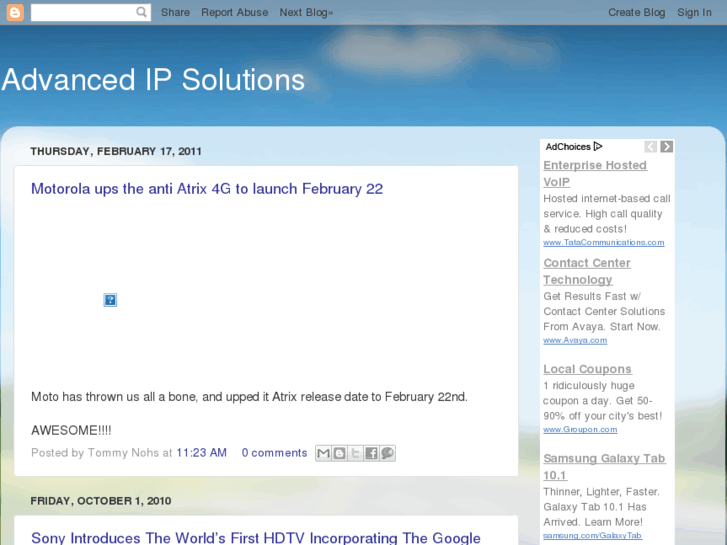The image size is (727, 545).
Task: Open the Share navbar item
Action: (x=175, y=13)
